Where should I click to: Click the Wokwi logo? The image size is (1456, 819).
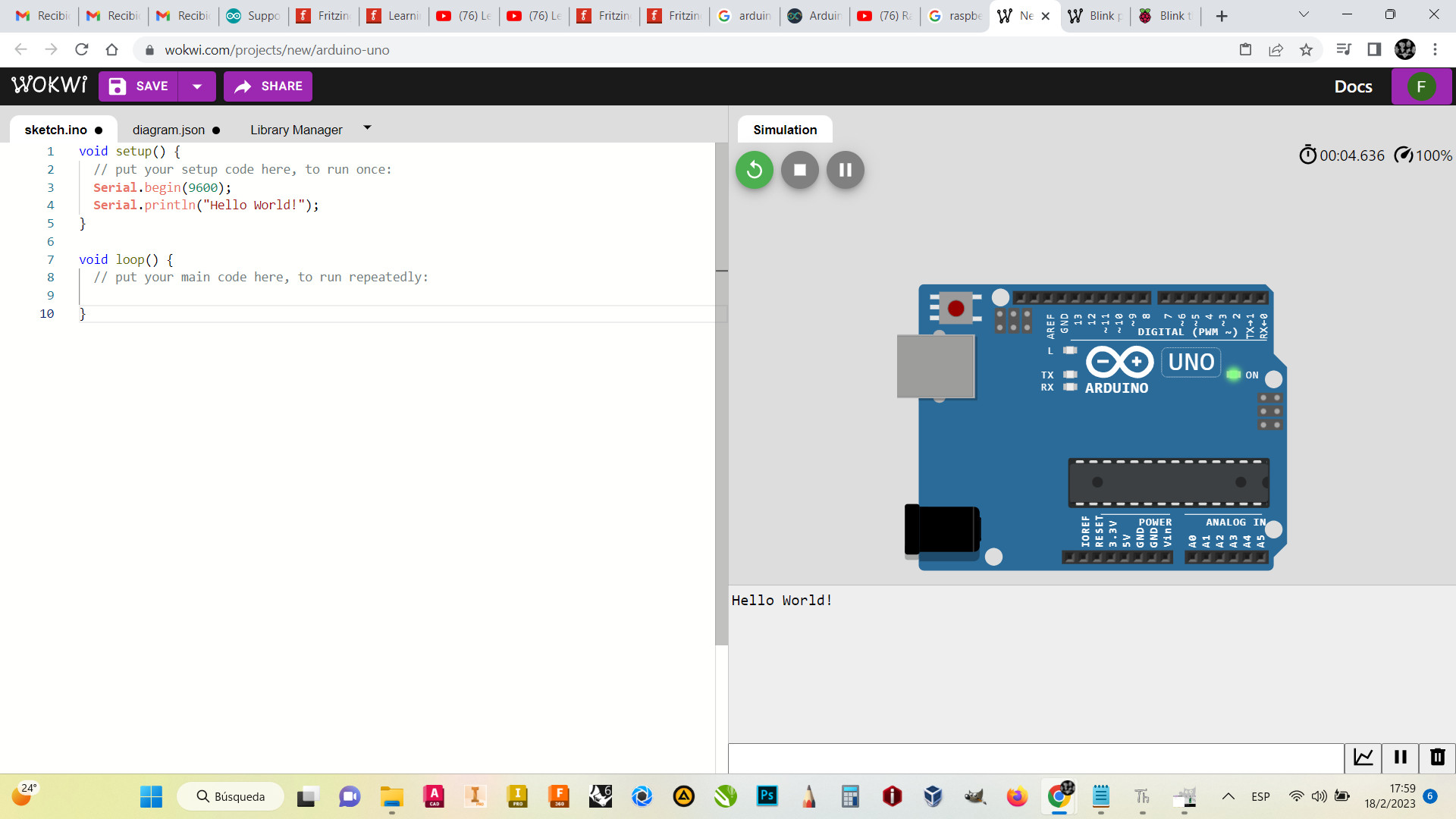(49, 86)
